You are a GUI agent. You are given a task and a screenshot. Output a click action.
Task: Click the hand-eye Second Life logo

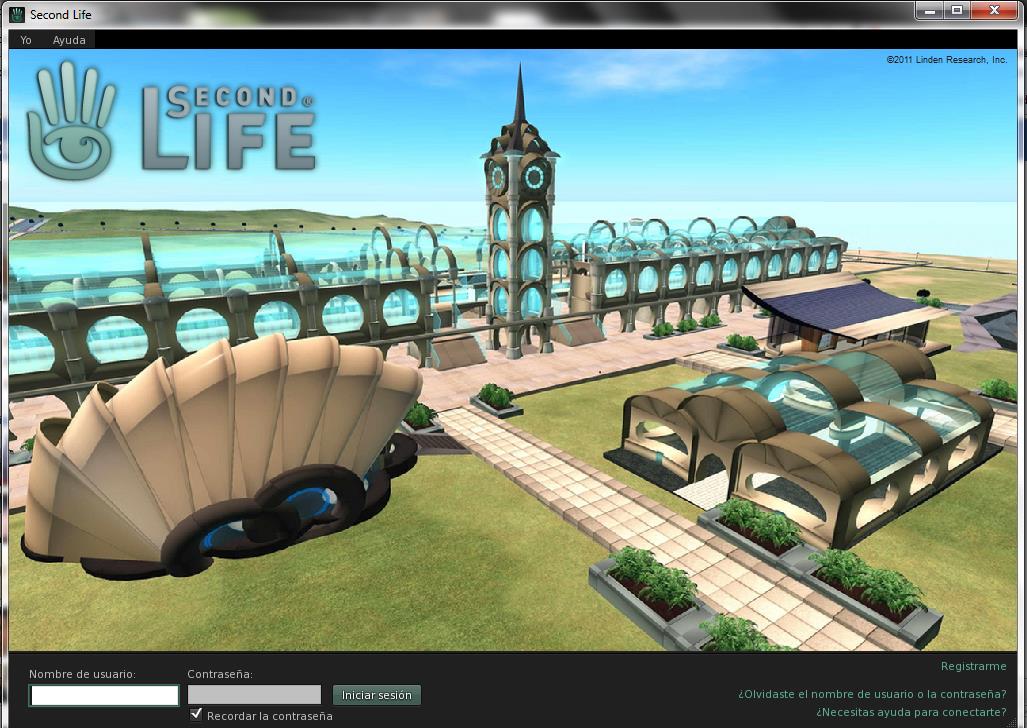[70, 122]
